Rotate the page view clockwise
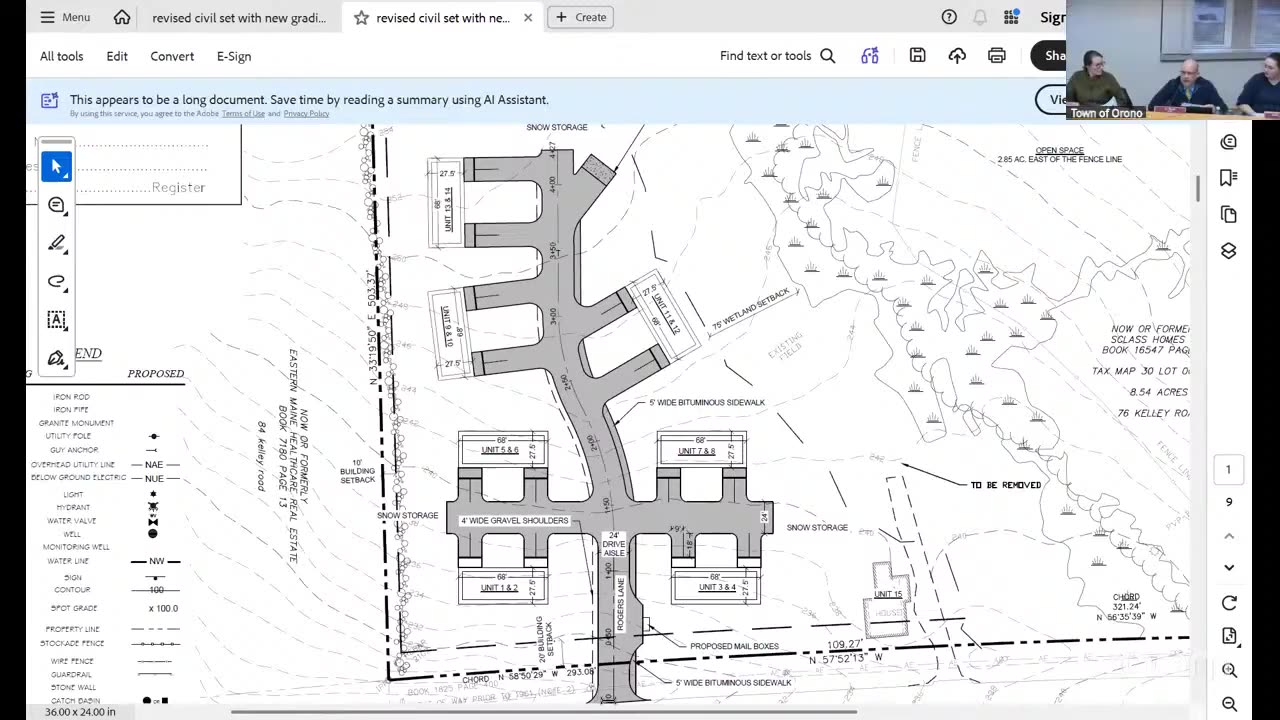The height and width of the screenshot is (720, 1280). [1229, 603]
